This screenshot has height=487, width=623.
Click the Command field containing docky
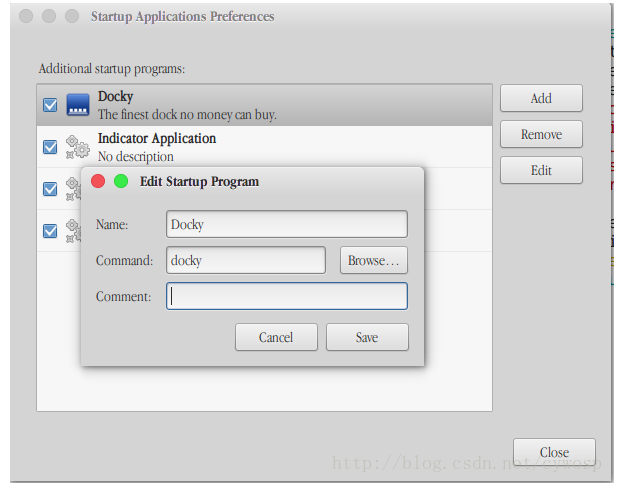pyautogui.click(x=246, y=260)
